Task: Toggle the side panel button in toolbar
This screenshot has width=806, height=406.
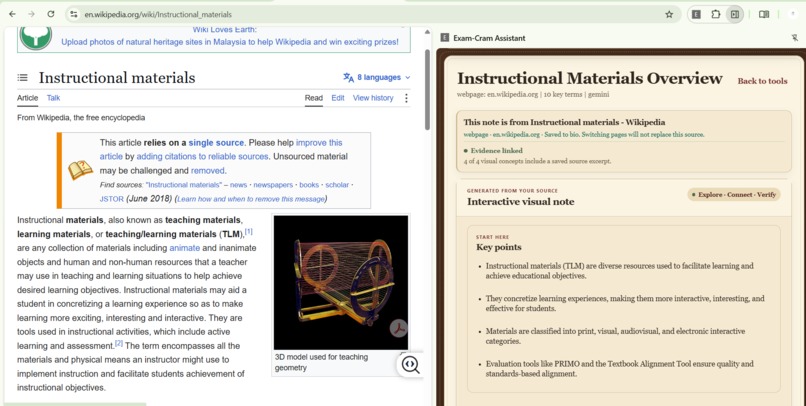Action: (735, 14)
